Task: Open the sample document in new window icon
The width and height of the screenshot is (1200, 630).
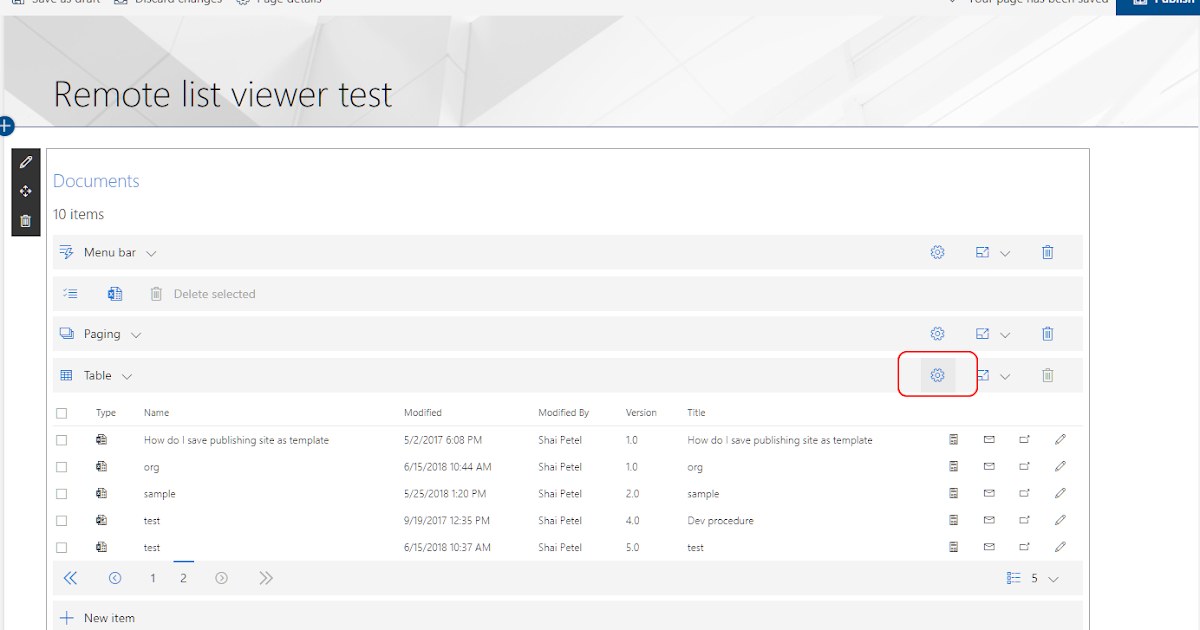Action: click(x=1024, y=493)
